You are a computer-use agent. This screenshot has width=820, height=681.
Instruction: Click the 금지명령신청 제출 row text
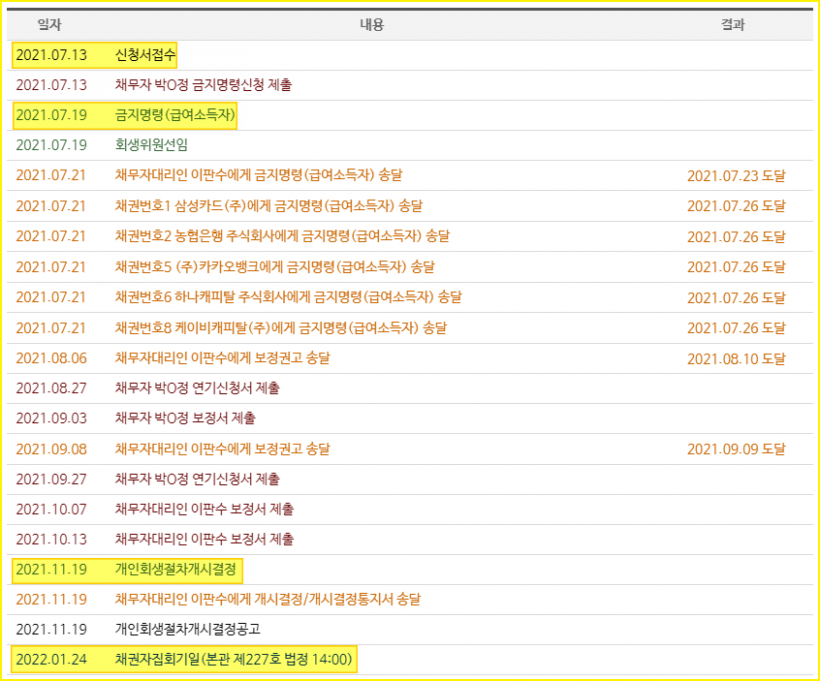[203, 85]
